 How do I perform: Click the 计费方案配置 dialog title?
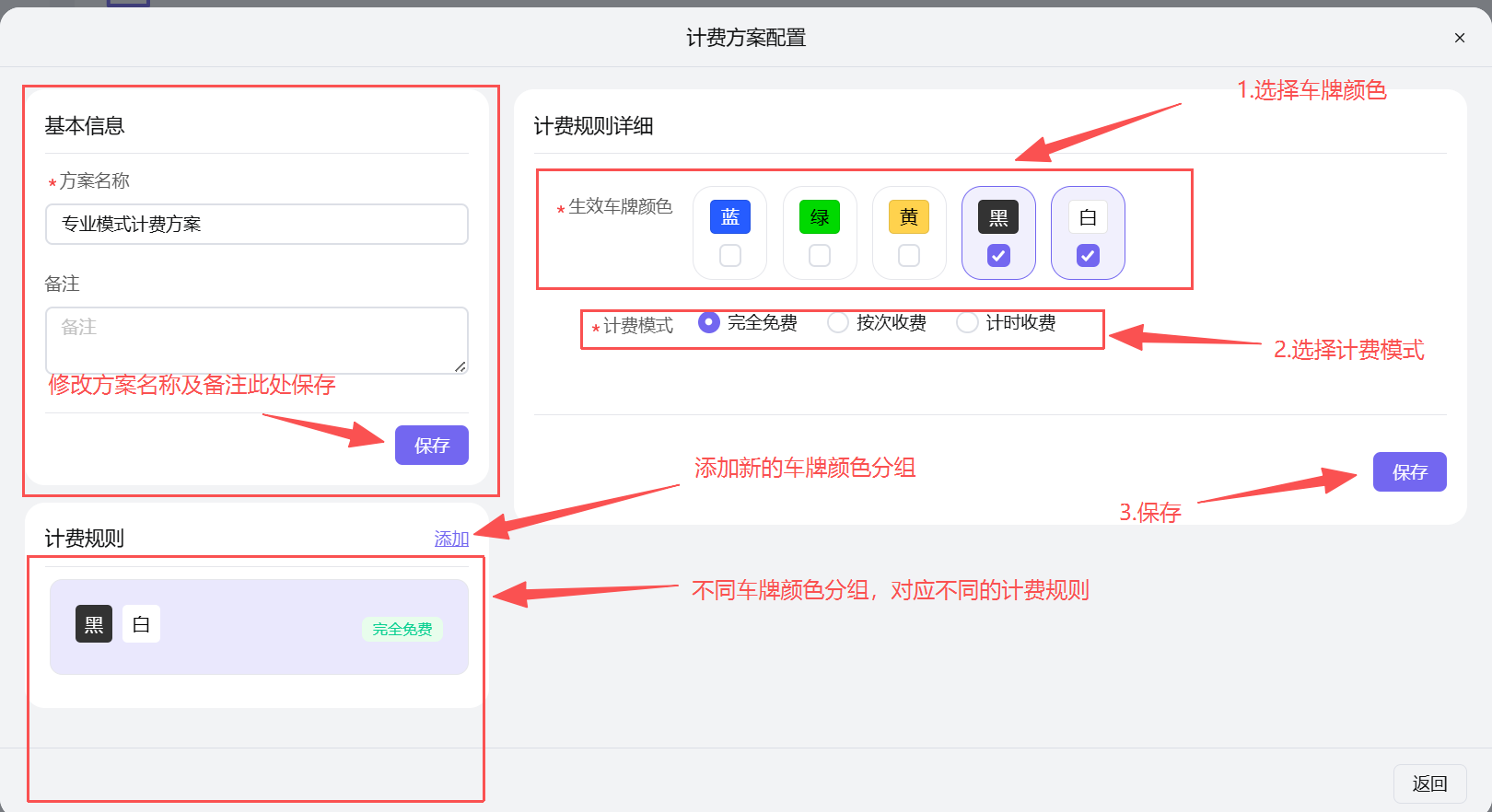click(746, 38)
